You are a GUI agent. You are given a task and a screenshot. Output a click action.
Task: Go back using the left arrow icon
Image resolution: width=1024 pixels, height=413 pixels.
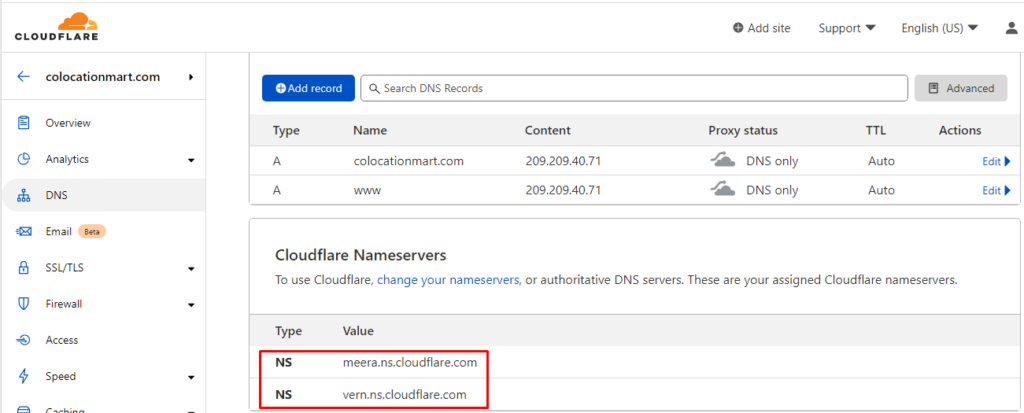(24, 76)
